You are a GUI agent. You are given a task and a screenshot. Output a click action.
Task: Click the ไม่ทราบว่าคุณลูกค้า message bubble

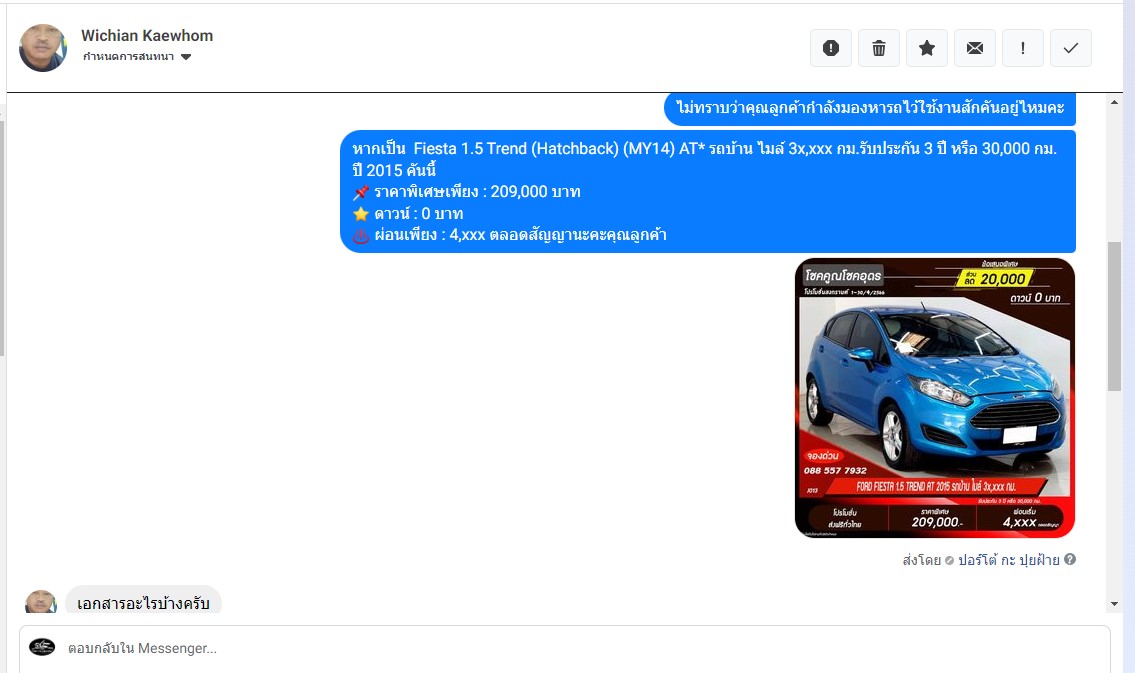(x=870, y=109)
